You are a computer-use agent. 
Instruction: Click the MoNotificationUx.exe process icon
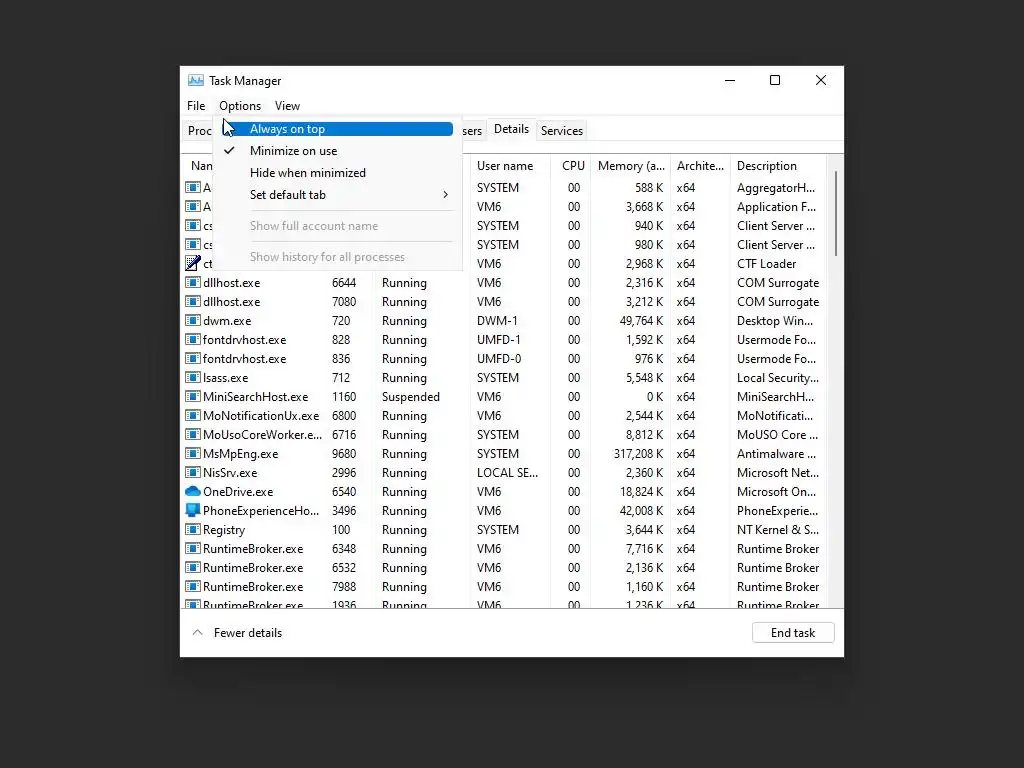193,415
